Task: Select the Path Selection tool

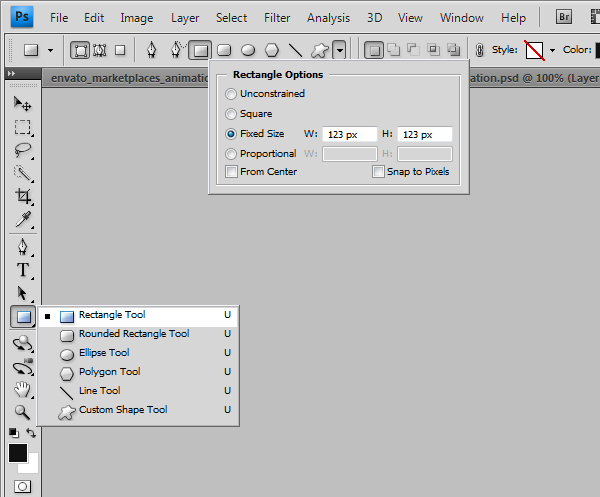Action: coord(23,293)
